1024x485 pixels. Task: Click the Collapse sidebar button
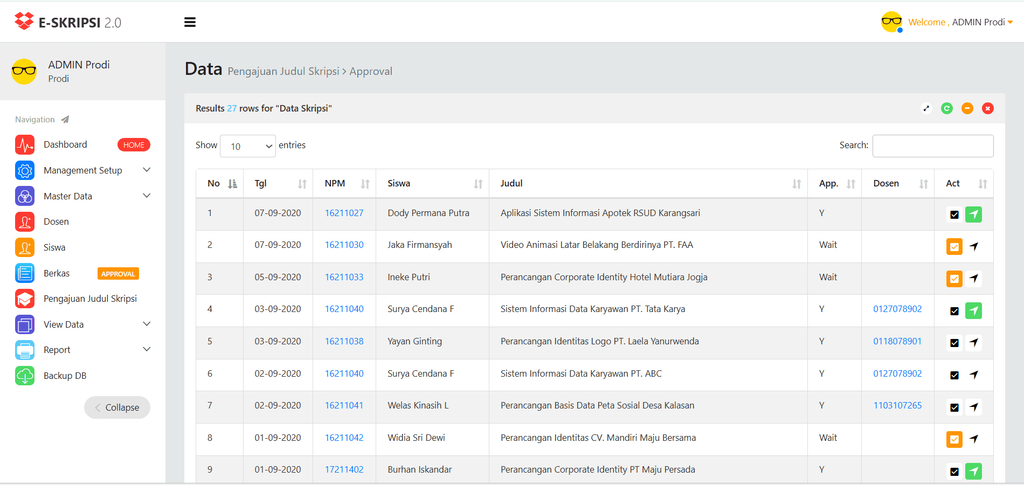117,407
